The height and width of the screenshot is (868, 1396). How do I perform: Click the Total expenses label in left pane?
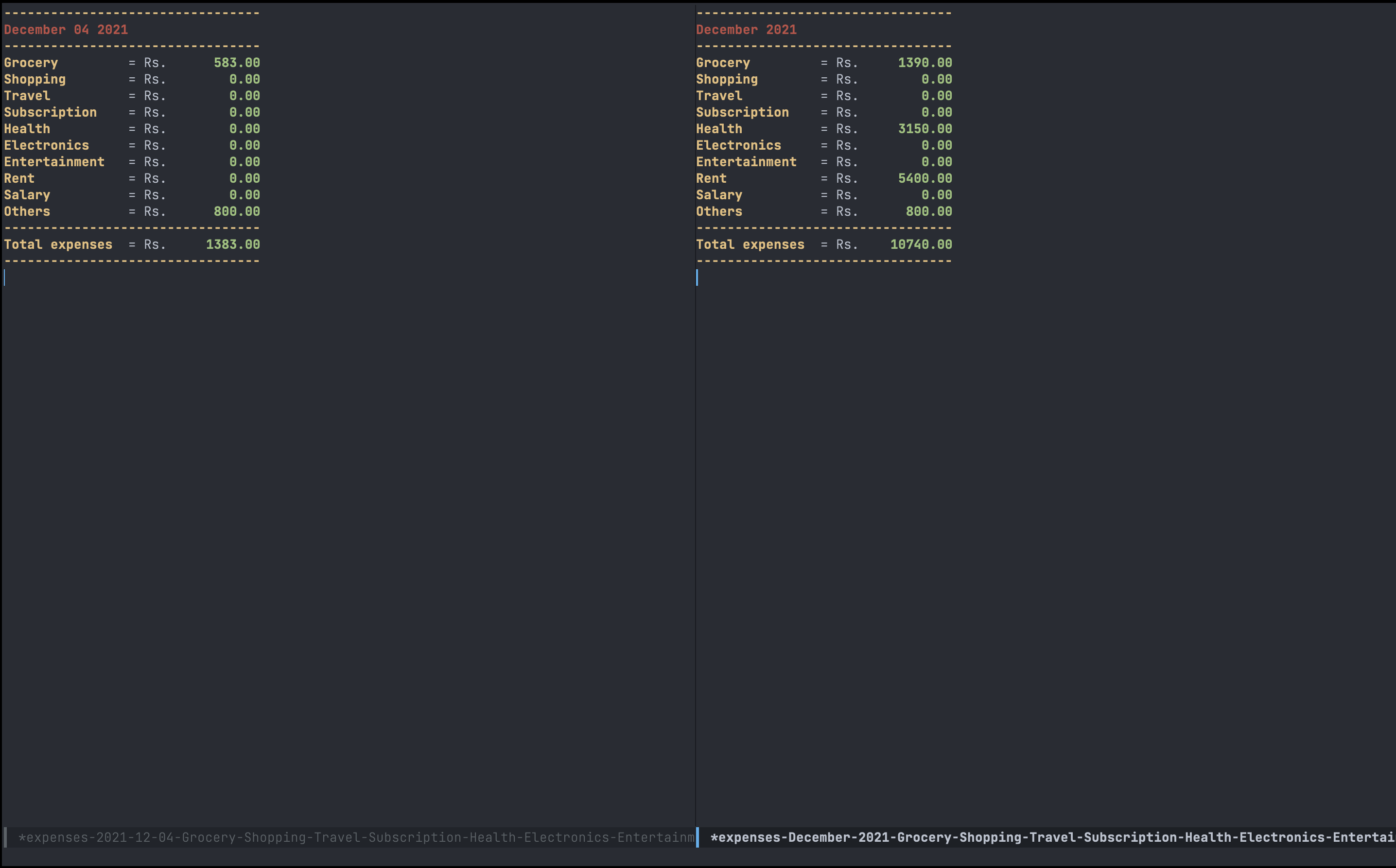[58, 244]
